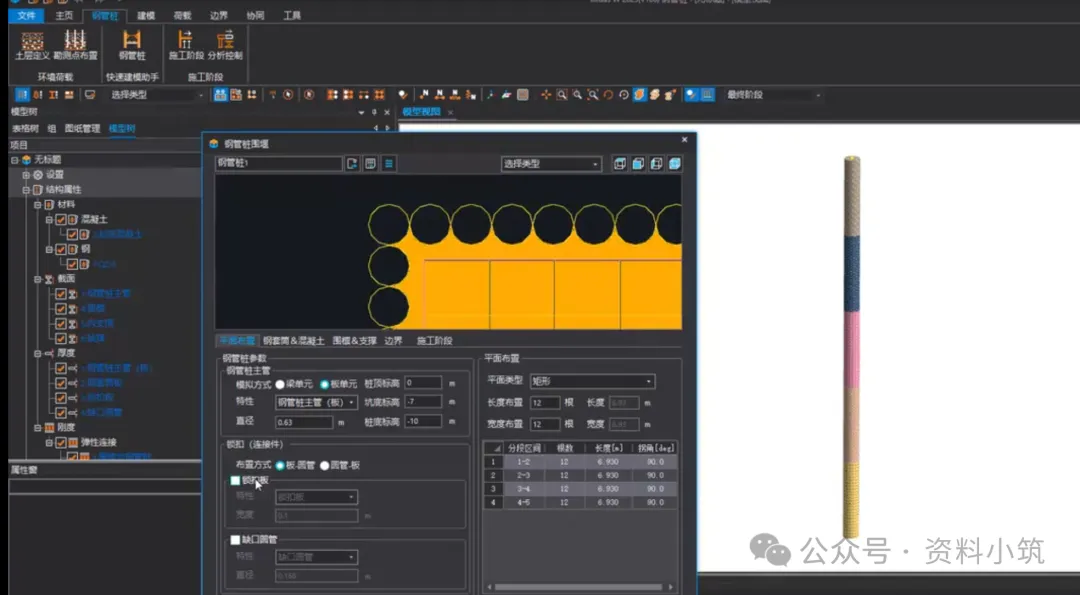The image size is (1080, 595).
Task: Click the segment table horizontal scrollbar
Action: (x=580, y=587)
